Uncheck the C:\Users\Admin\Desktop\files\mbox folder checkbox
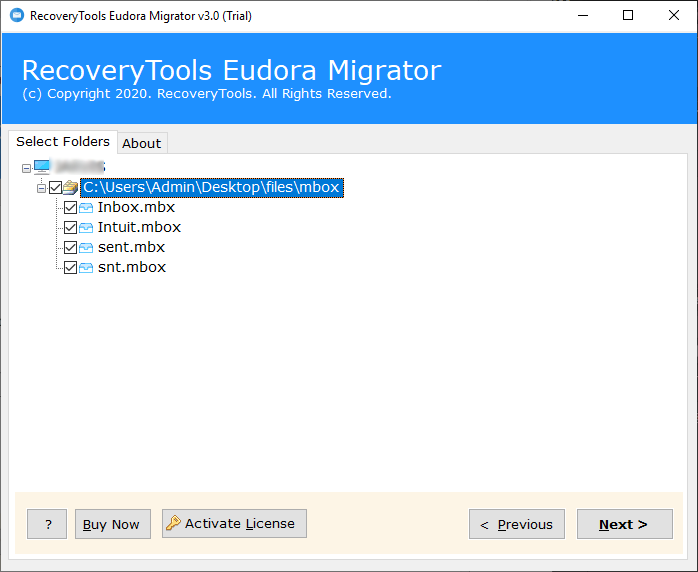698x572 pixels. [x=56, y=187]
